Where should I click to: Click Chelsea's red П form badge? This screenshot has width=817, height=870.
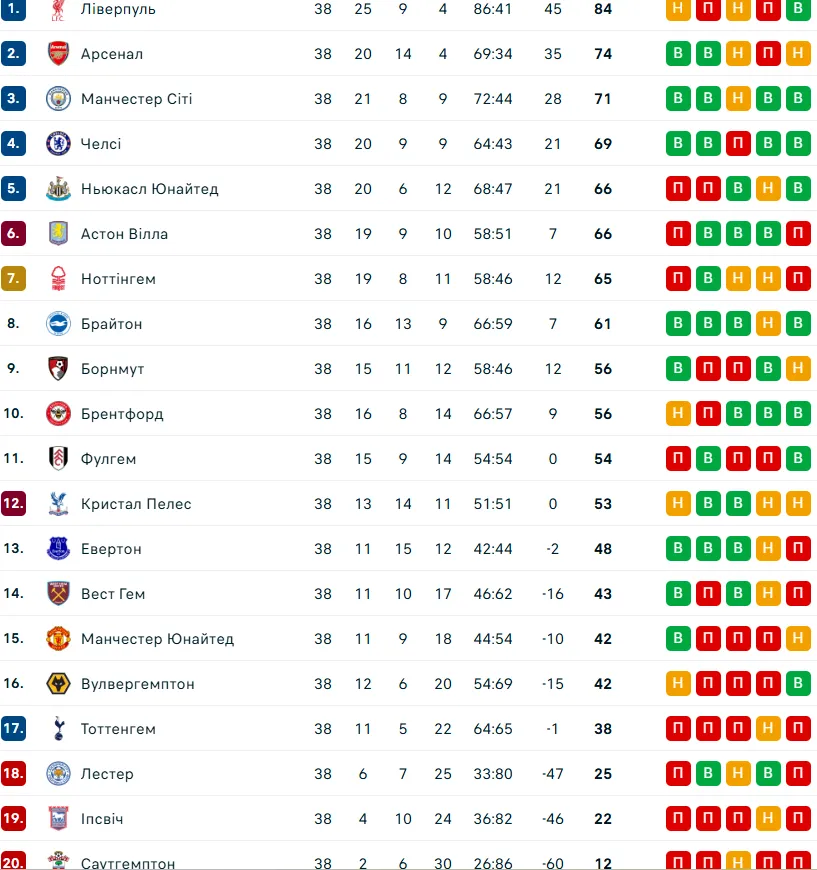pos(738,143)
